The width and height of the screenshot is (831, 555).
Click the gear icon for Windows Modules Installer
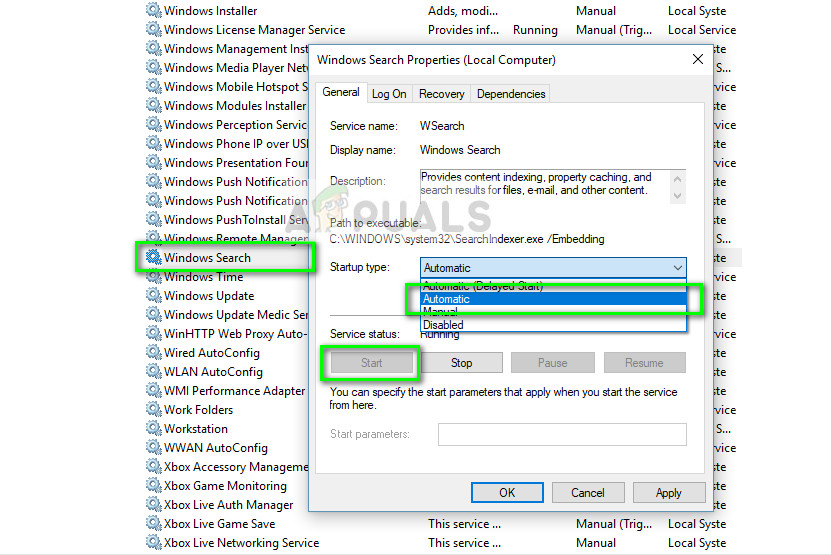pyautogui.click(x=154, y=105)
